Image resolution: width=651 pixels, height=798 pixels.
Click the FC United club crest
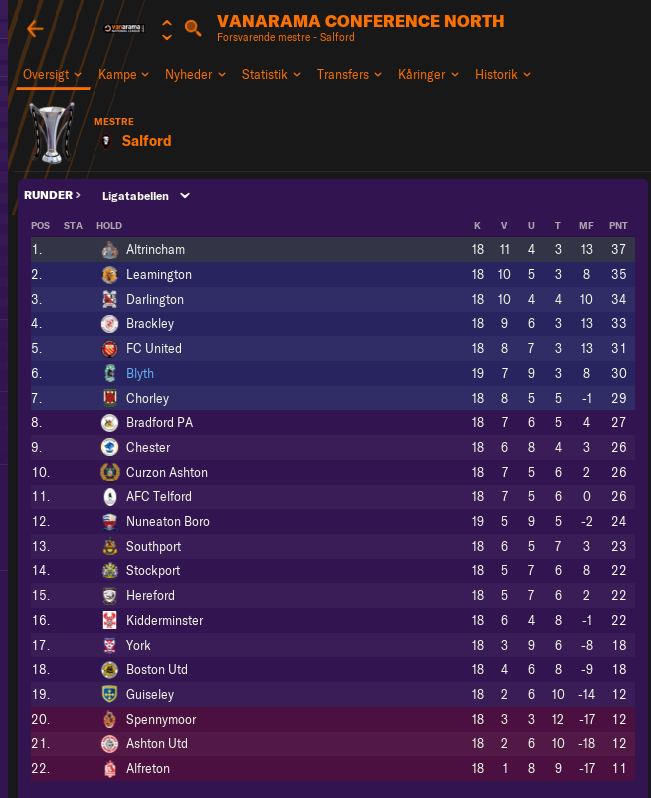[x=109, y=349]
